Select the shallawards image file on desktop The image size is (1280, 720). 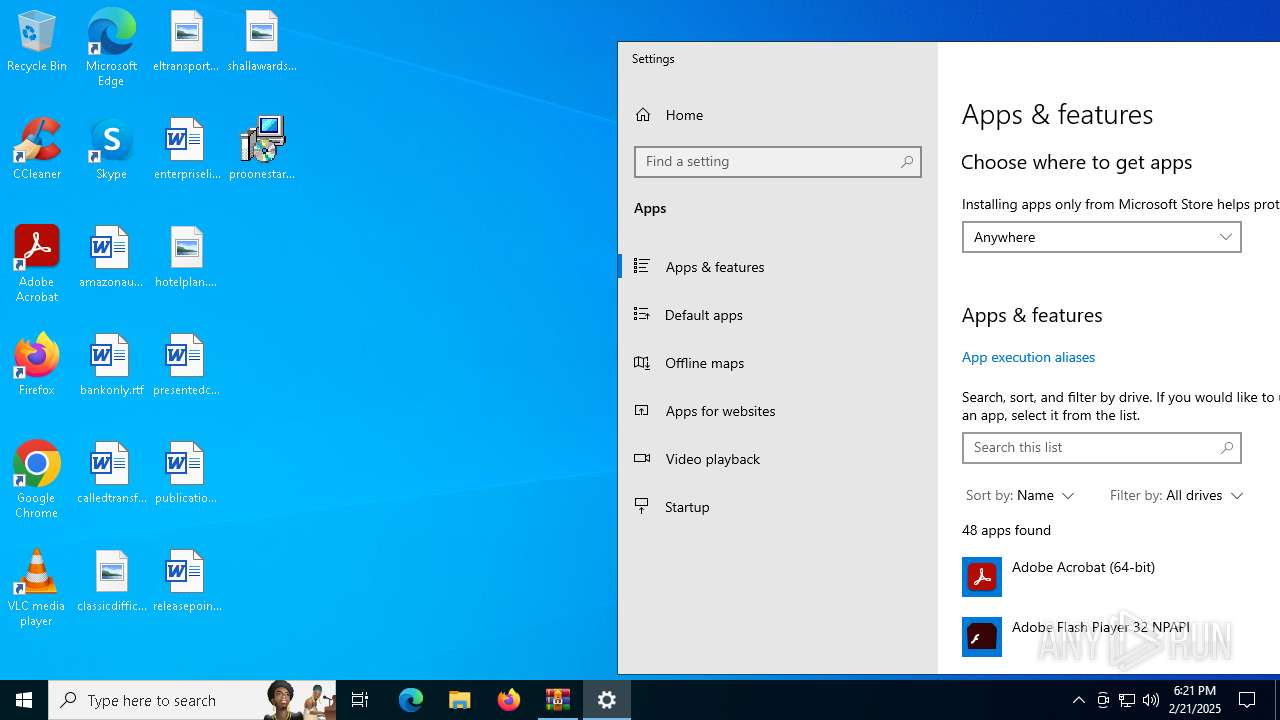[x=261, y=42]
